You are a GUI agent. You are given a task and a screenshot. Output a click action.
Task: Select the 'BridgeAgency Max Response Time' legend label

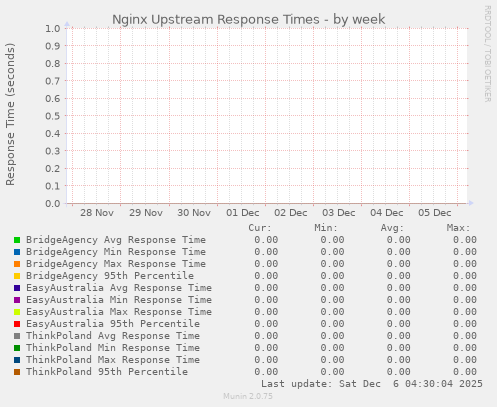tap(116, 264)
